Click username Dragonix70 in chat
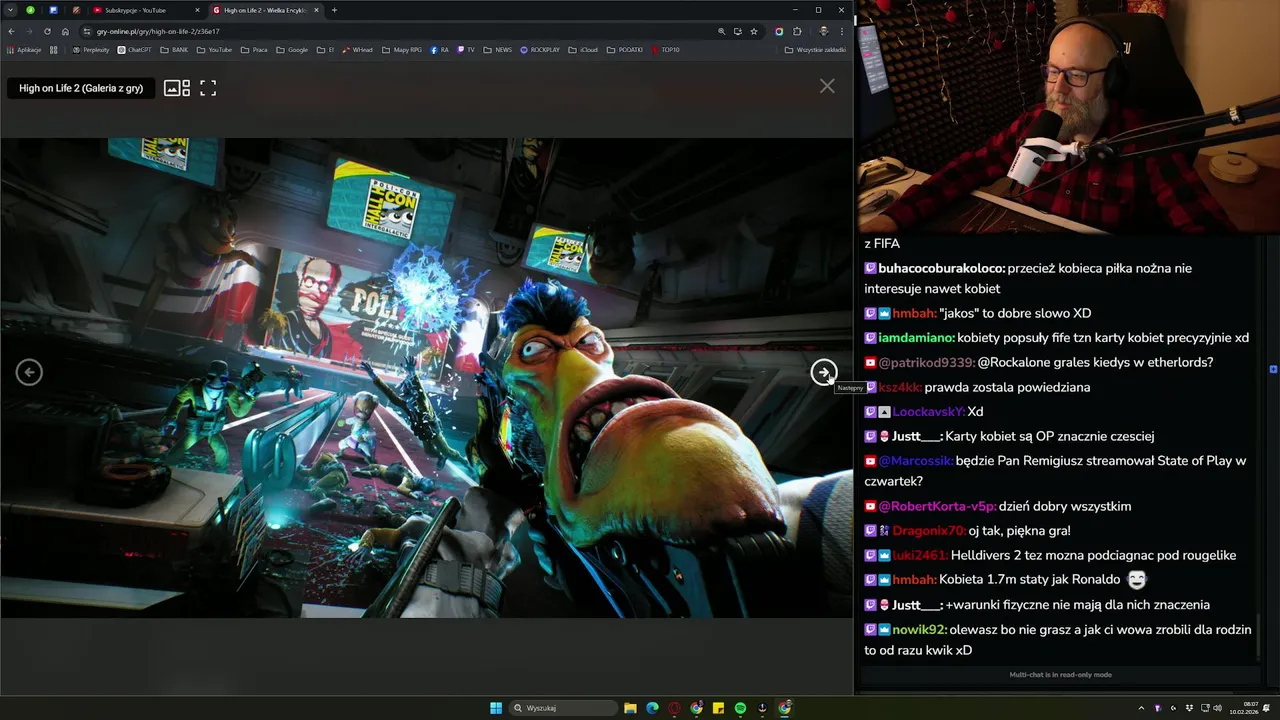Screen dimensions: 1280x720 928,531
